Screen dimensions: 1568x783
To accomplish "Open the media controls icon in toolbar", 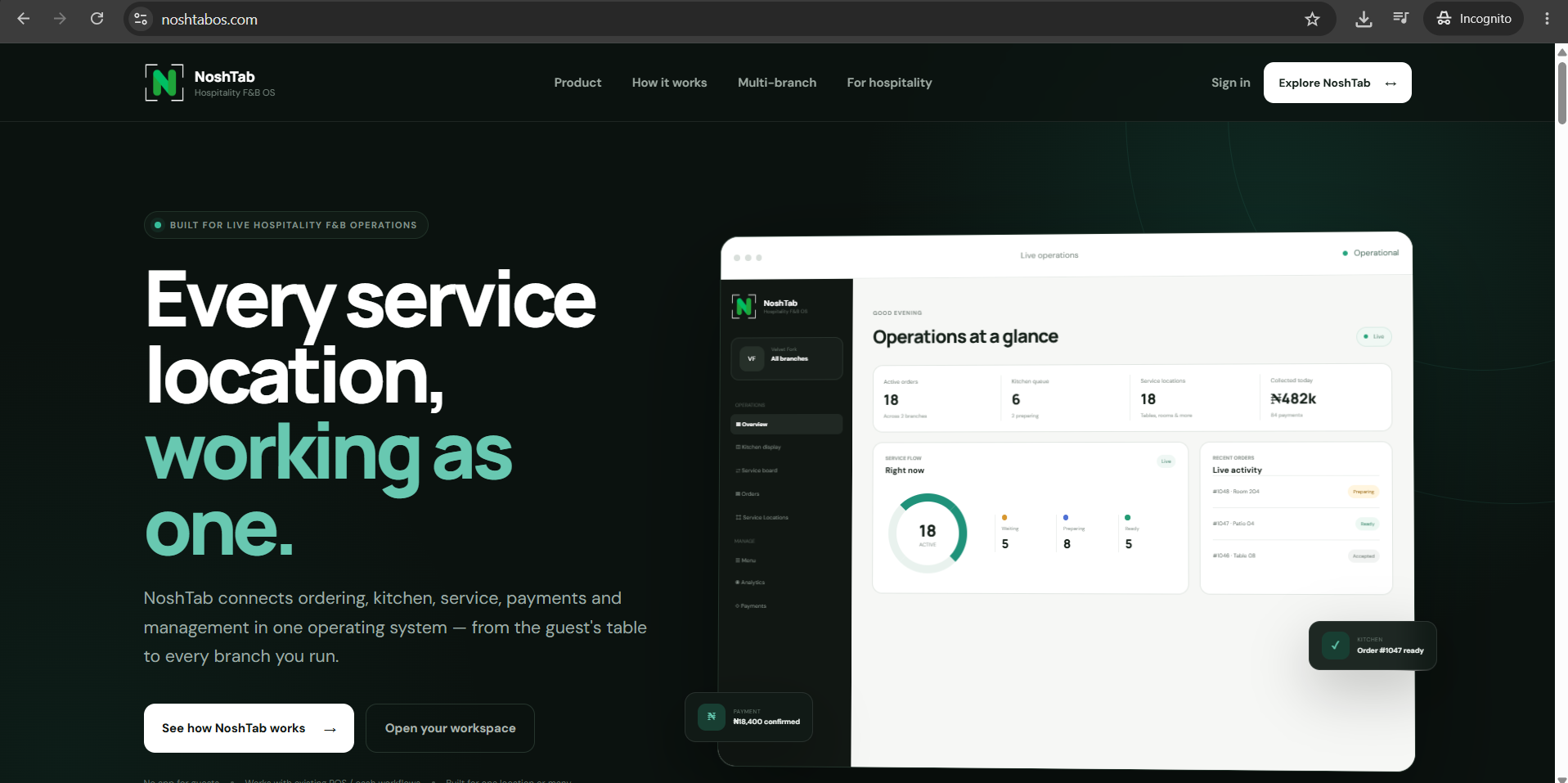I will click(x=1401, y=19).
